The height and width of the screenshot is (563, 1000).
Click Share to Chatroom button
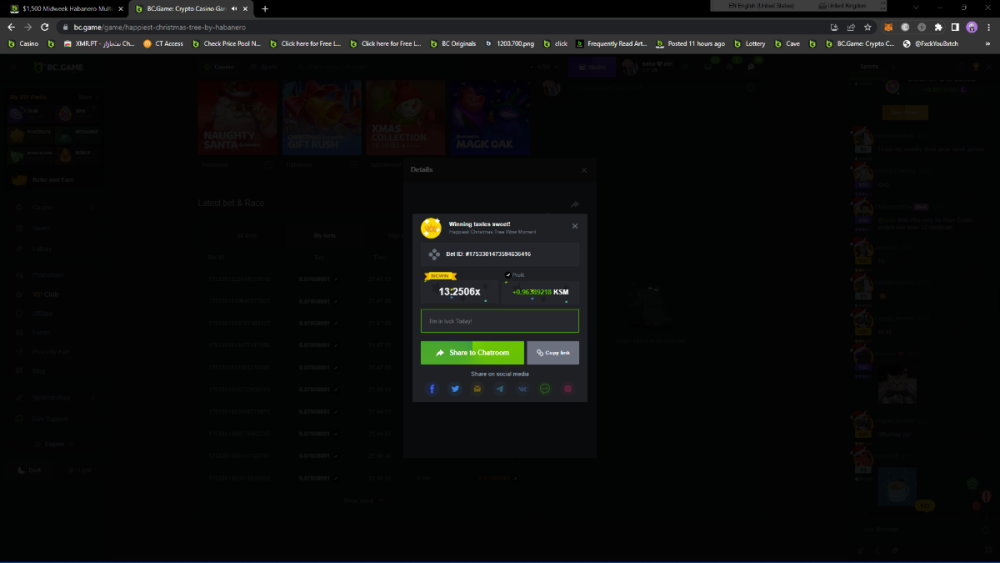pyautogui.click(x=472, y=353)
